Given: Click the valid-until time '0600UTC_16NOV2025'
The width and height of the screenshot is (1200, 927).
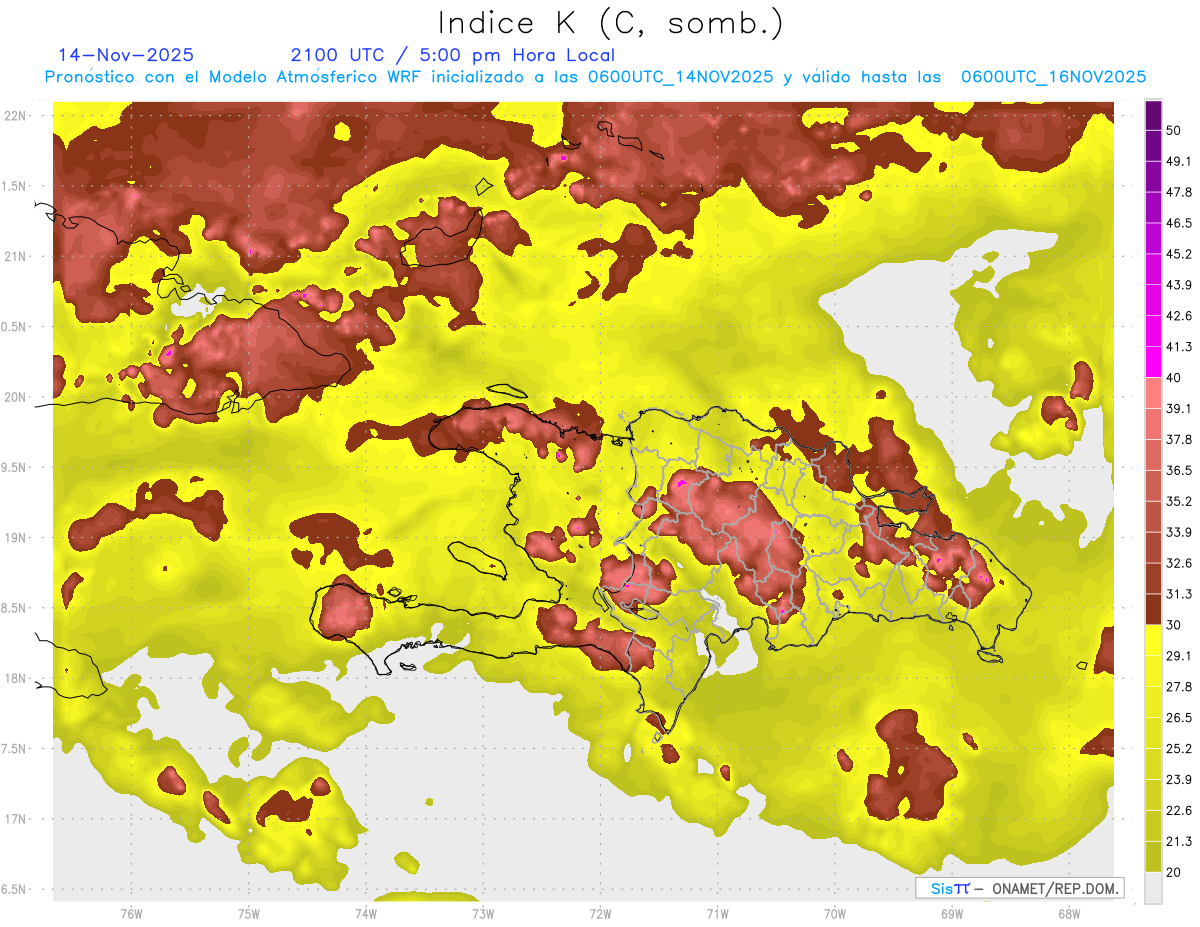Looking at the screenshot, I should pos(1053,77).
